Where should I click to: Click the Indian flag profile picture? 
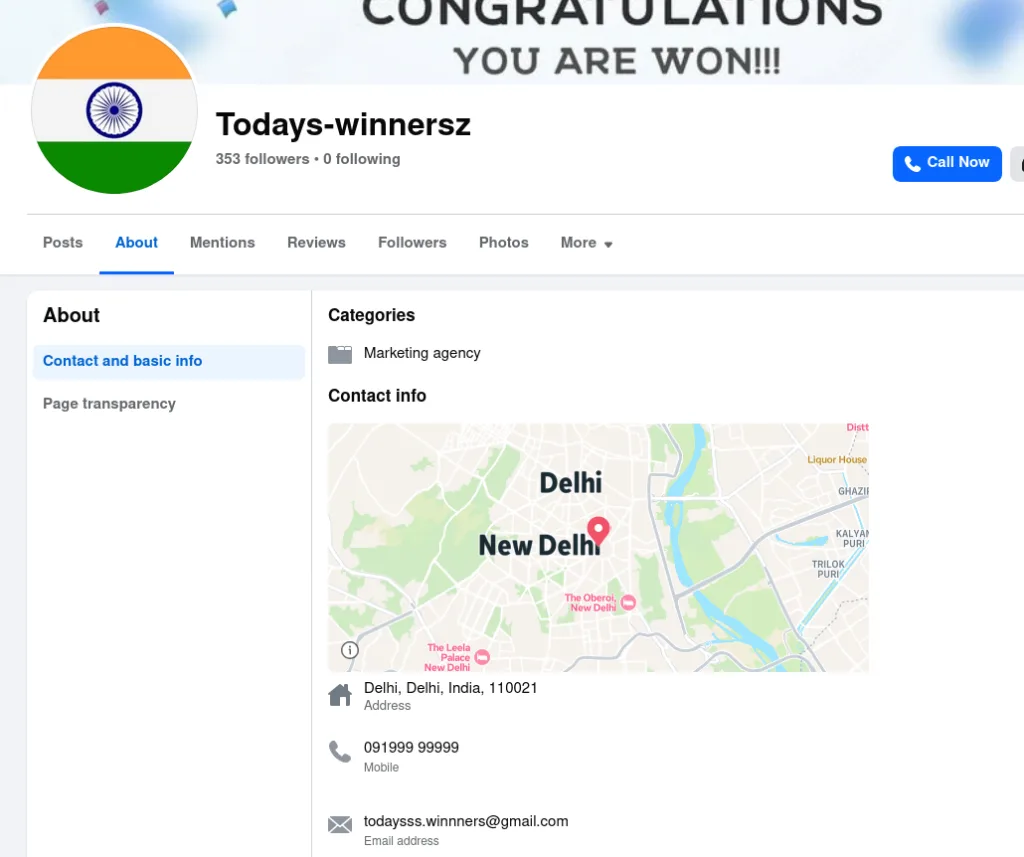114,110
